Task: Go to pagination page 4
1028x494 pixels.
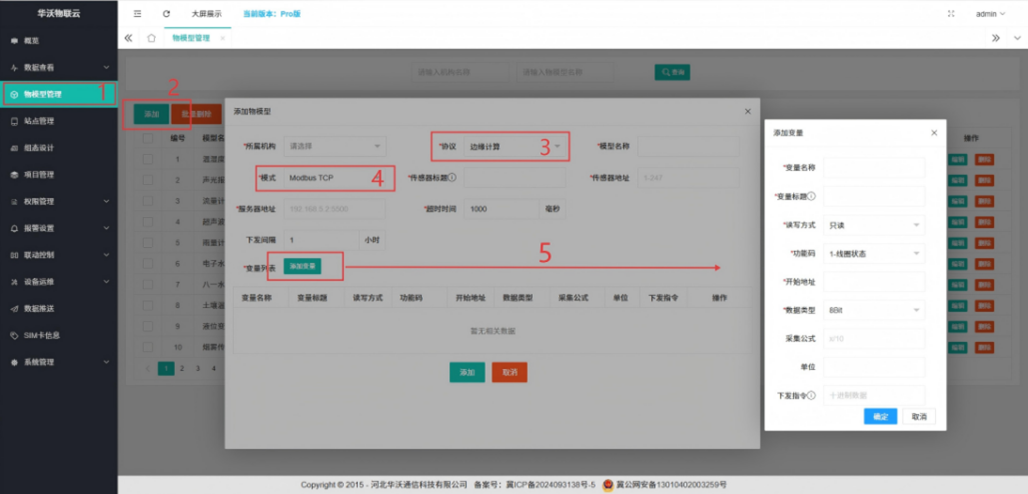Action: click(213, 369)
